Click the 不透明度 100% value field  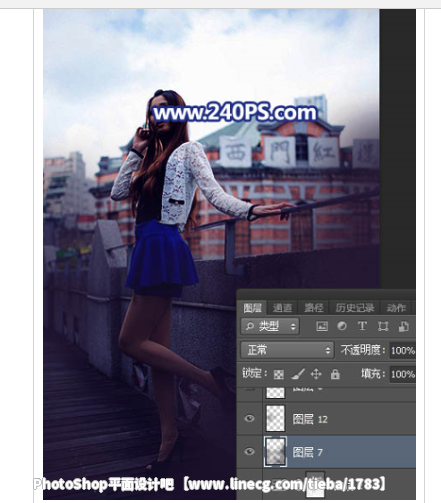[403, 350]
